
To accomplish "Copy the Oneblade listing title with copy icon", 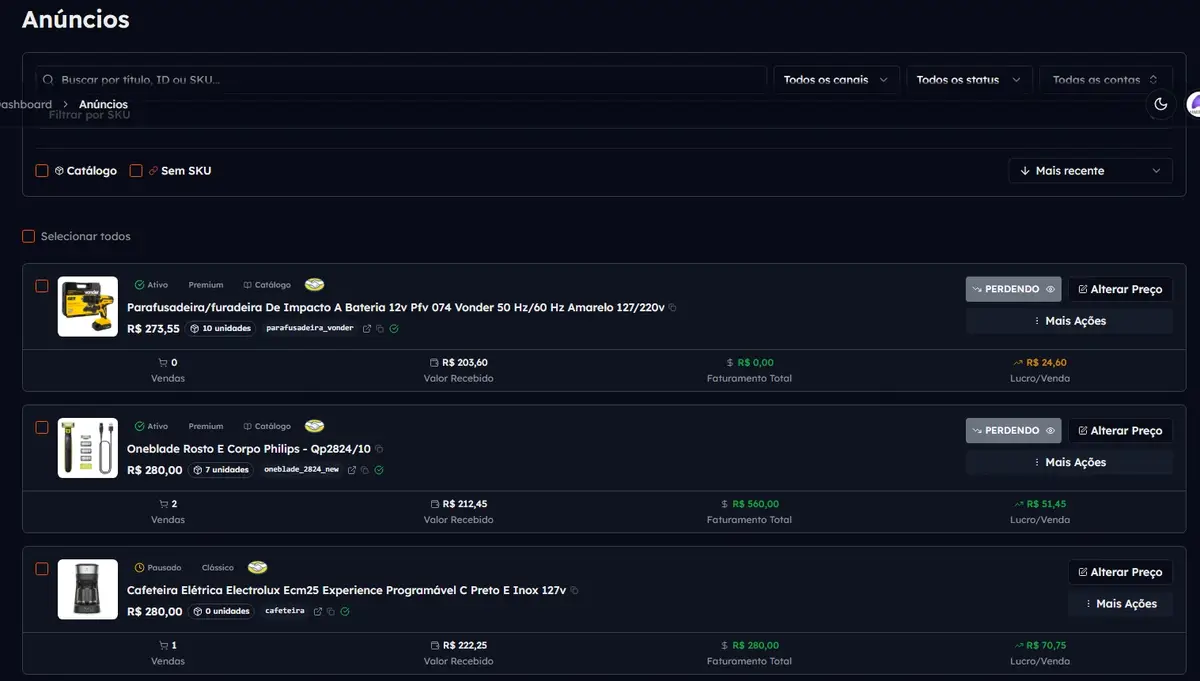I will (379, 449).
